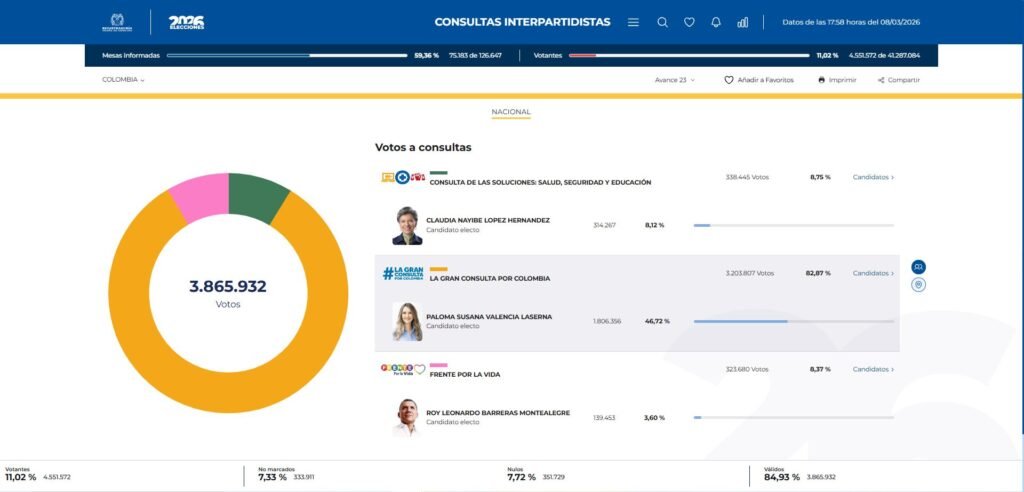Click the Imprimir button
1024x492 pixels.
[837, 80]
